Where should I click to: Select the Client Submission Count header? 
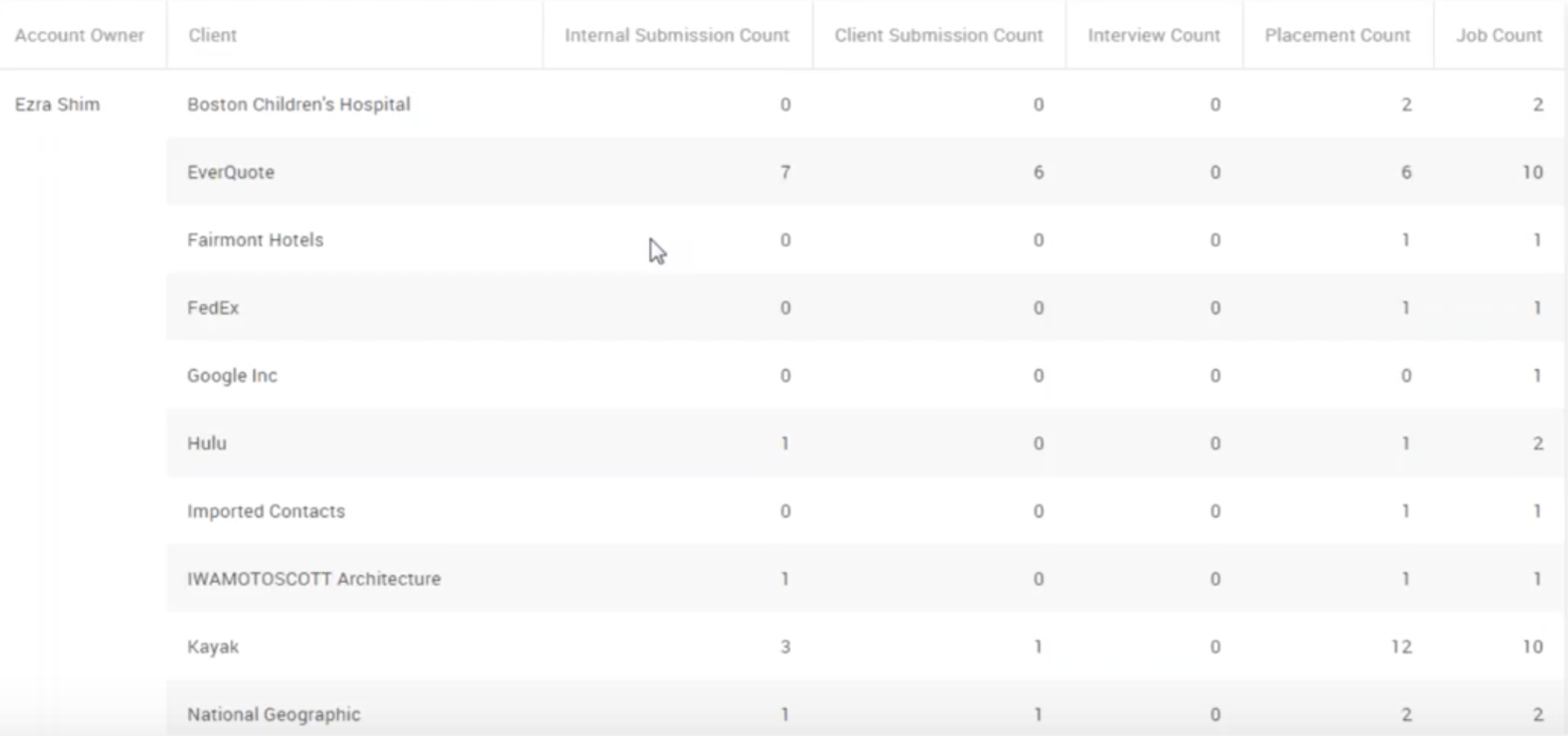tap(938, 35)
